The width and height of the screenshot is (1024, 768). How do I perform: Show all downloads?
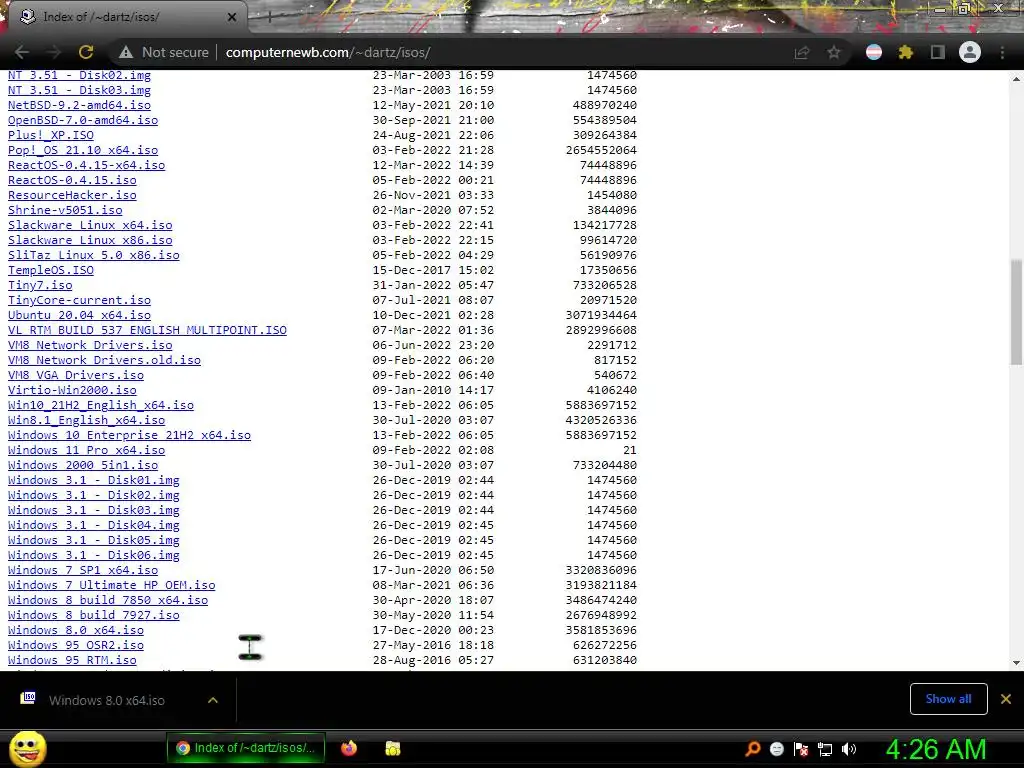948,699
